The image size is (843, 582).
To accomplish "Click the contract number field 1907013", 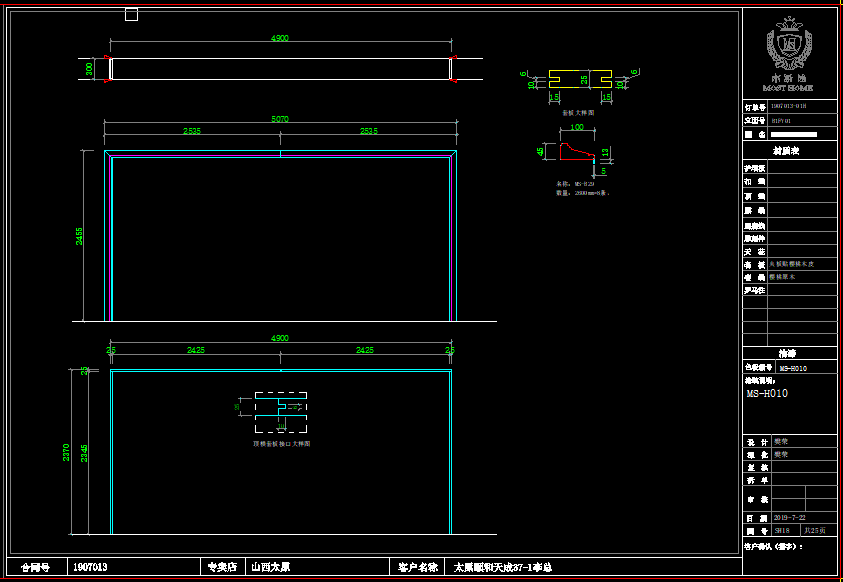I will click(90, 567).
